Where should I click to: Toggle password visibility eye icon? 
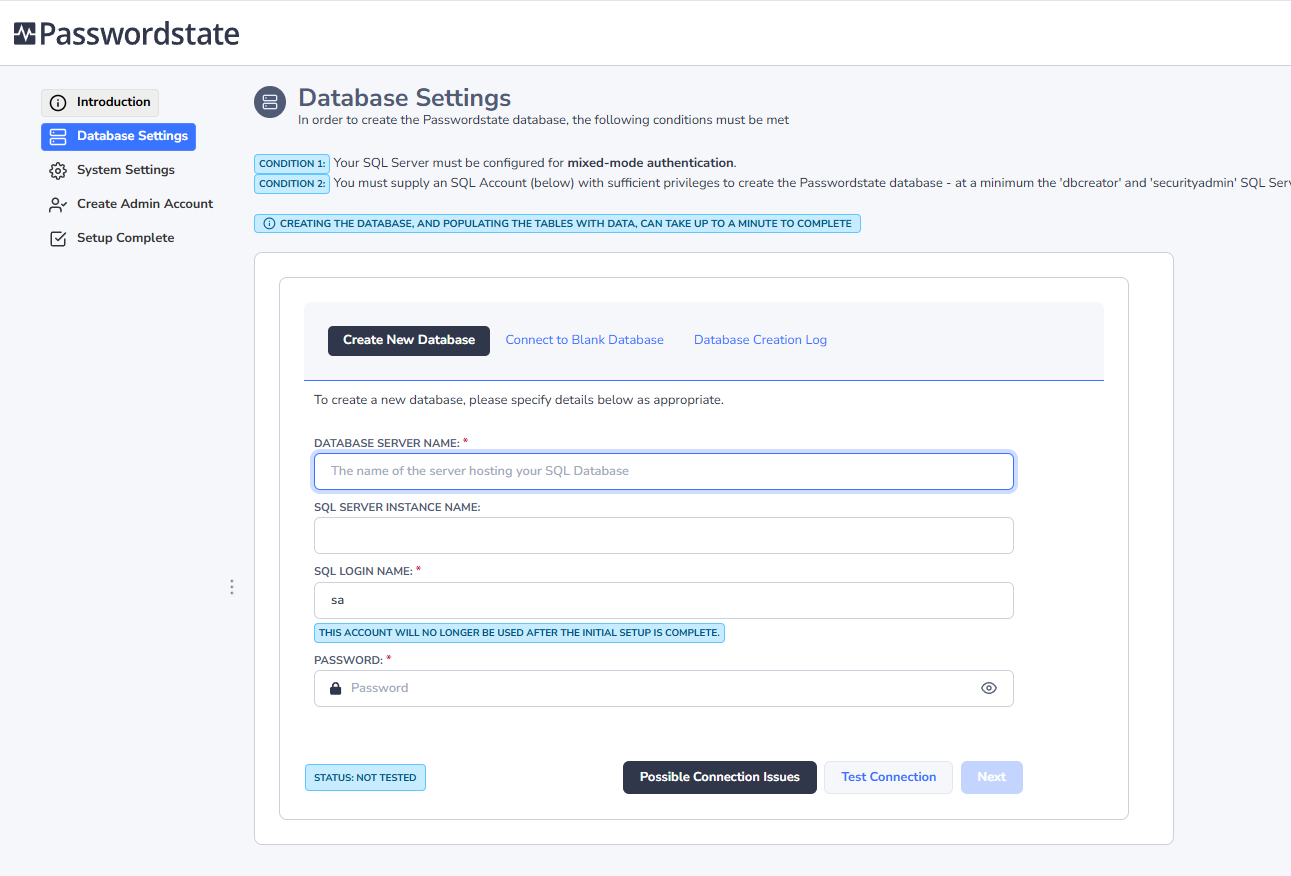[989, 688]
